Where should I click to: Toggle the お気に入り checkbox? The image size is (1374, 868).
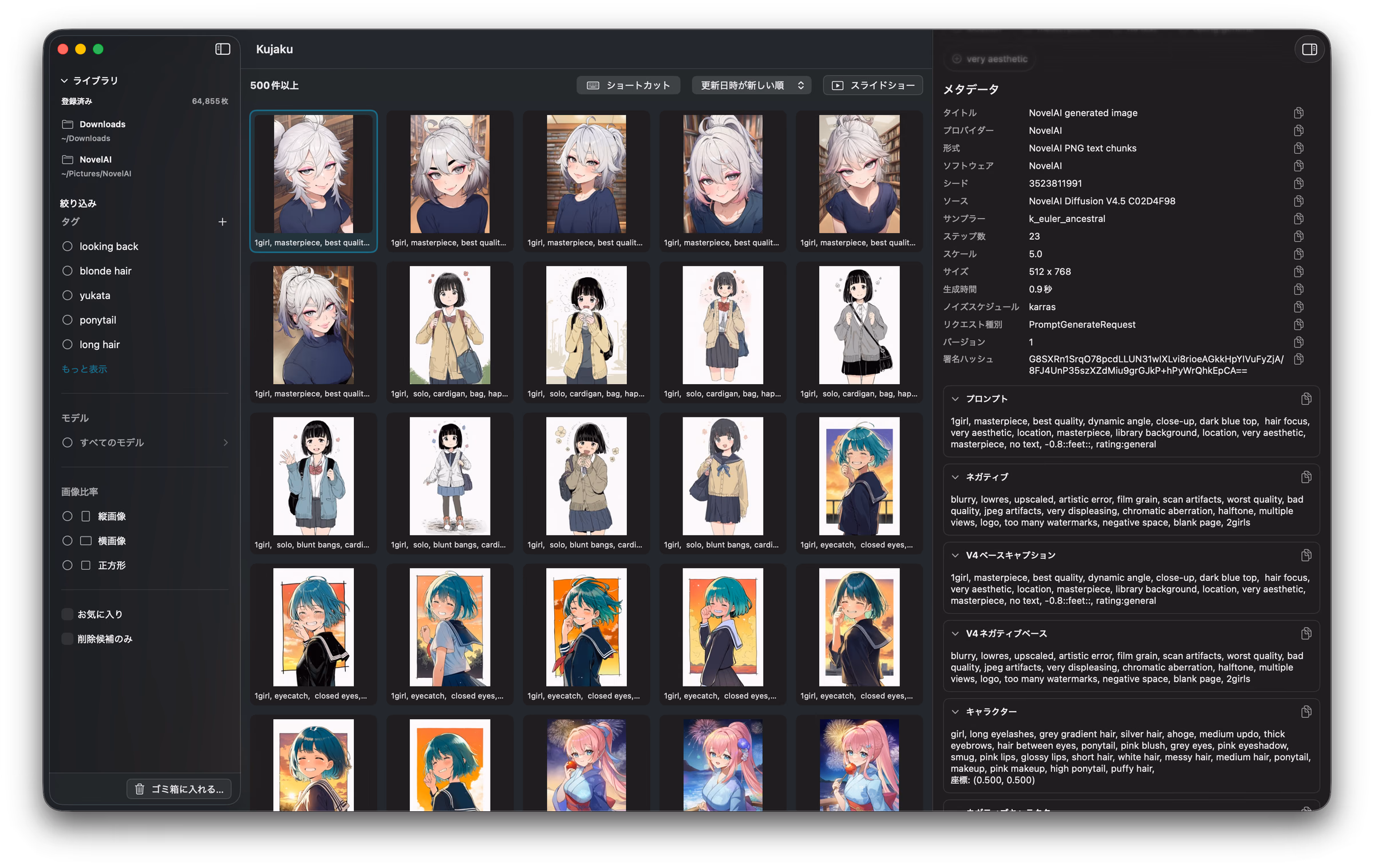click(x=67, y=614)
